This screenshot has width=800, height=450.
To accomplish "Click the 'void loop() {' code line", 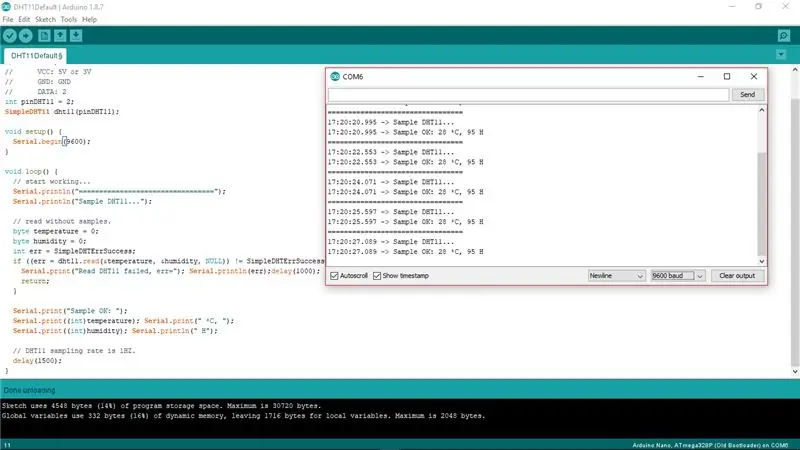I will pyautogui.click(x=31, y=172).
